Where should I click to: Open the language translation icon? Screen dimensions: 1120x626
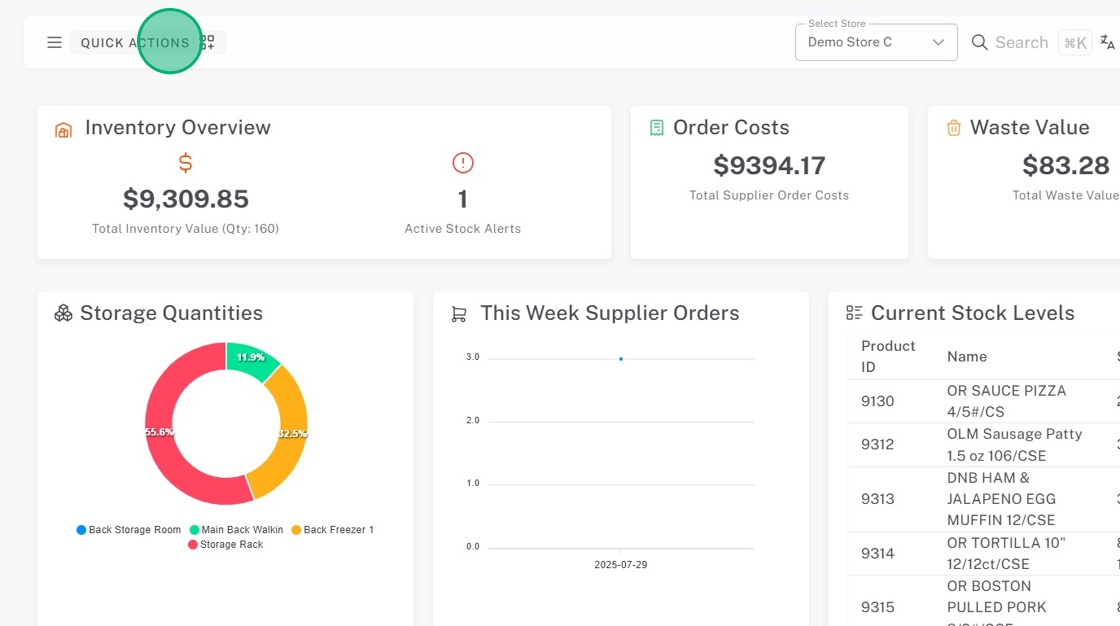[1107, 42]
